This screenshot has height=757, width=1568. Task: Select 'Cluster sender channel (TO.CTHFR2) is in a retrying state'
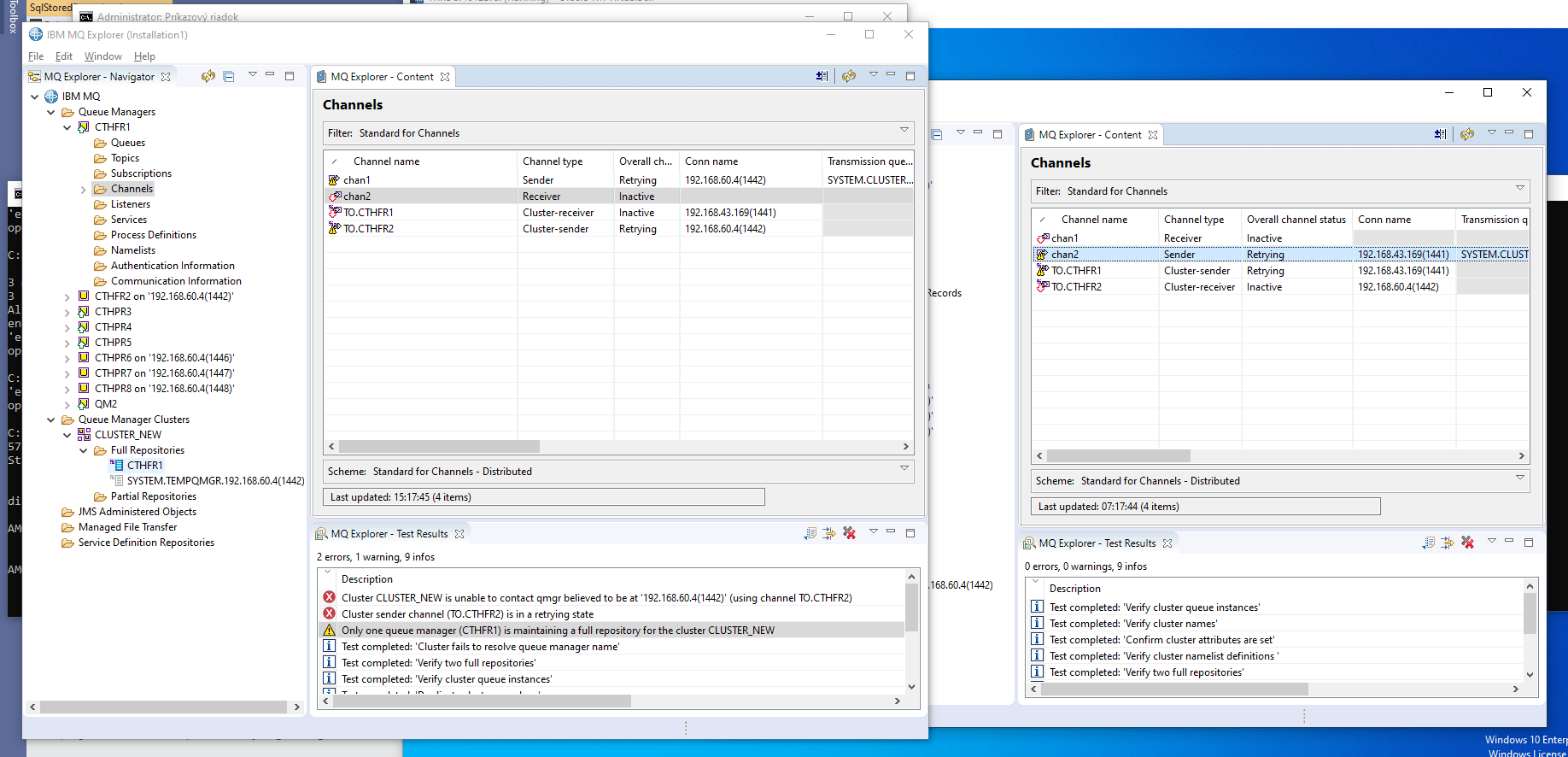467,614
